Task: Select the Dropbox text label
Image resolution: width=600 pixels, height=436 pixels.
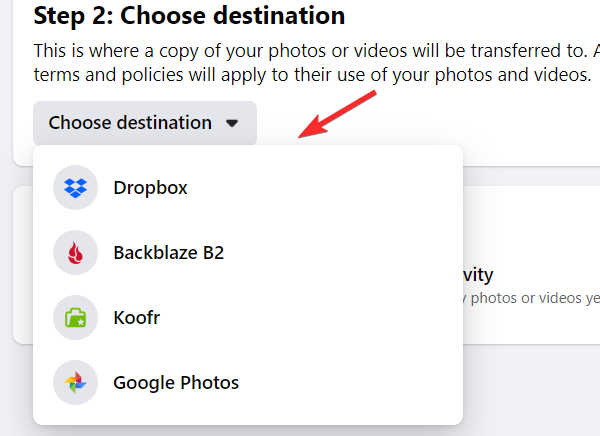Action: 150,187
